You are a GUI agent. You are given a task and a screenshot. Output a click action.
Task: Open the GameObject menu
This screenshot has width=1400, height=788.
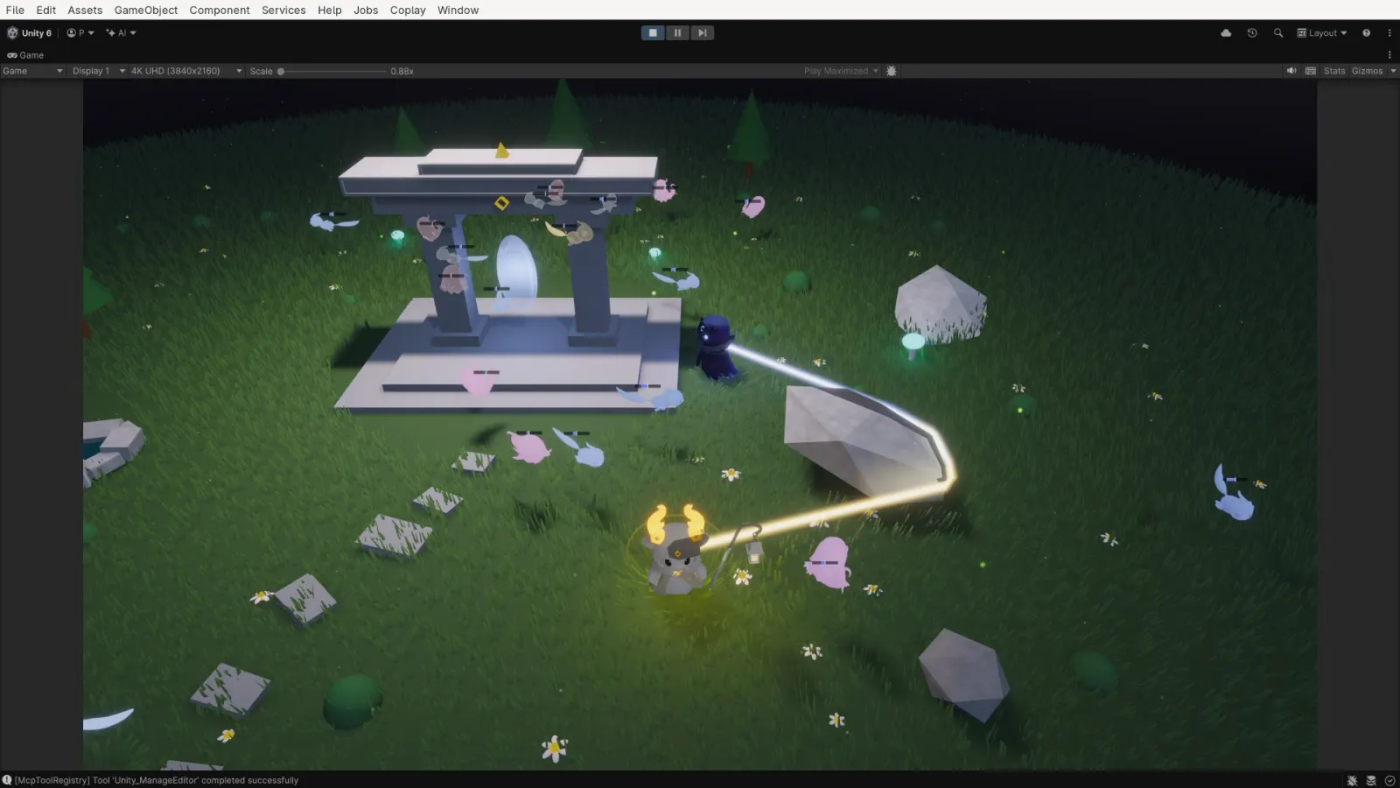tap(146, 10)
